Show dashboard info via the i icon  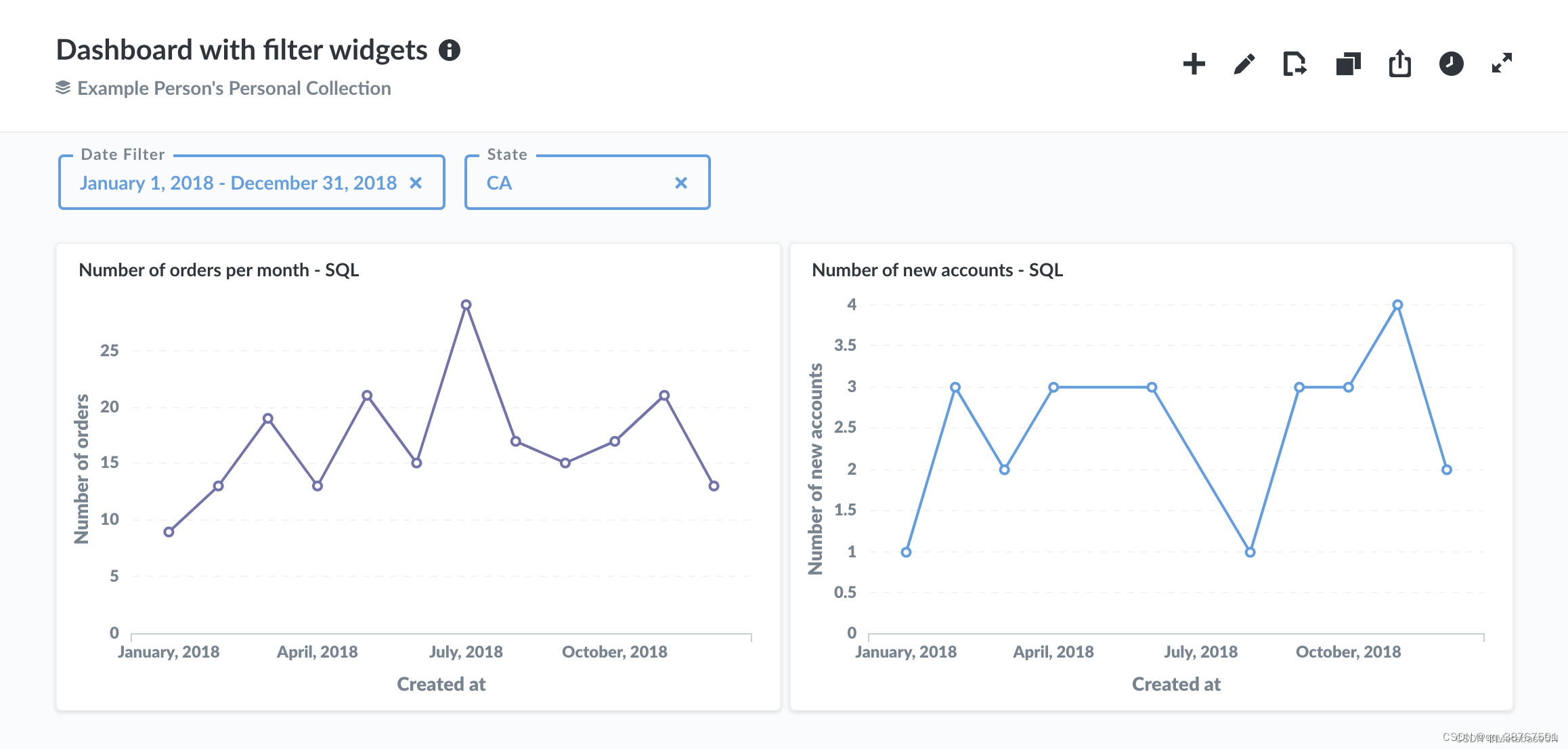tap(450, 50)
